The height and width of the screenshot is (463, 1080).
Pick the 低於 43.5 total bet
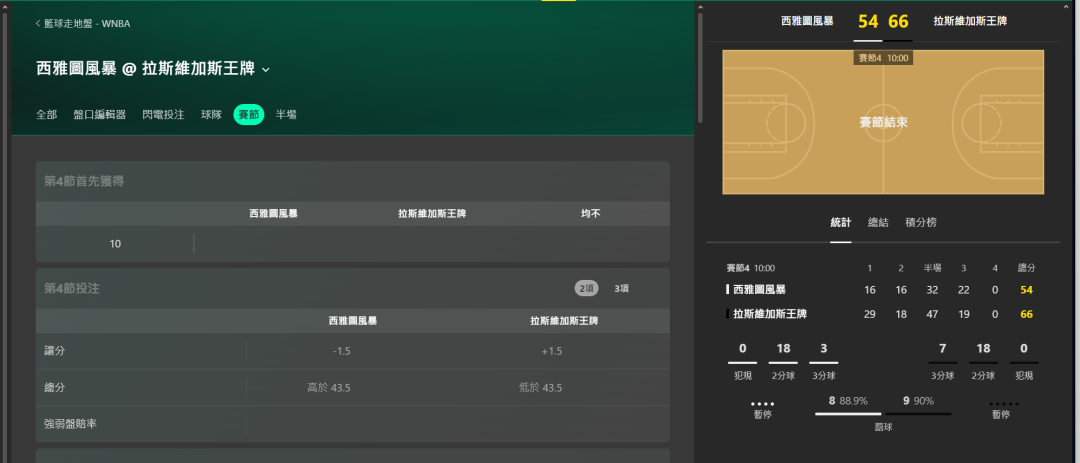[541, 387]
